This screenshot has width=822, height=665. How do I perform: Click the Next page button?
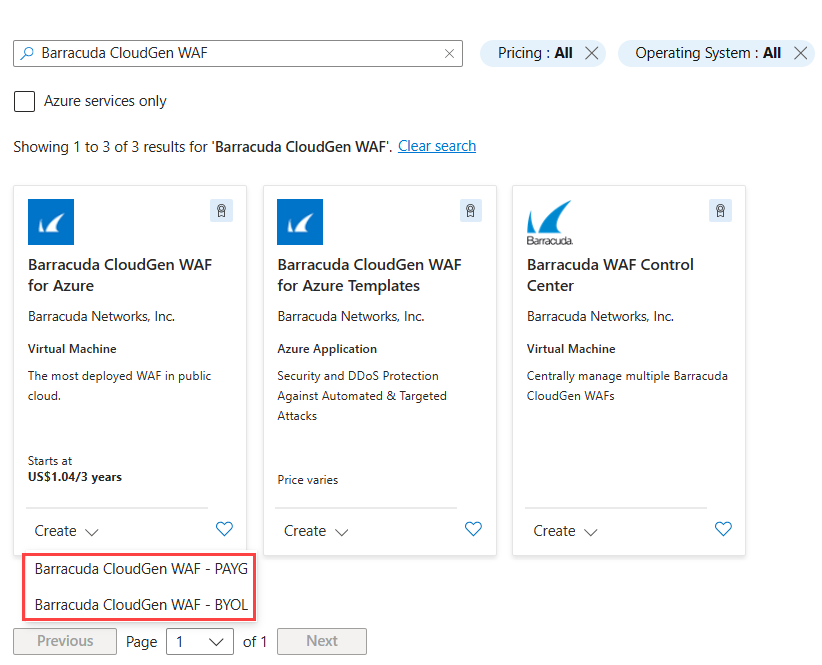[322, 641]
